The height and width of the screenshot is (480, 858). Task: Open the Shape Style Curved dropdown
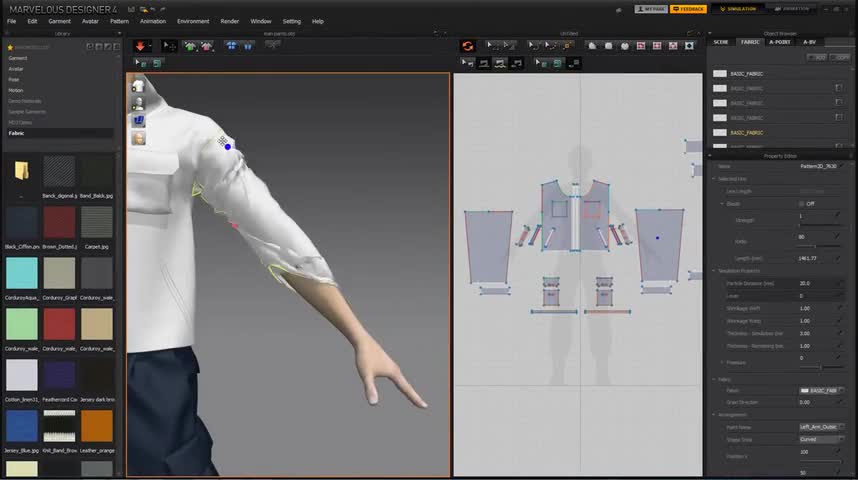coord(822,439)
